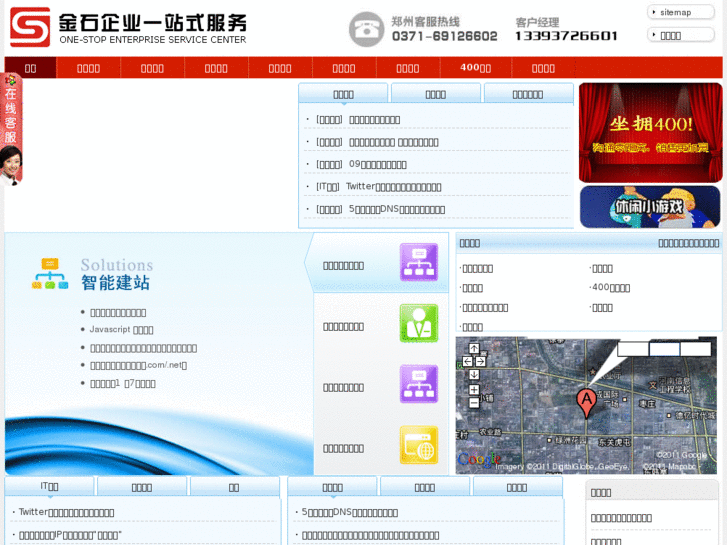Select the first purple sitemap service icon

pyautogui.click(x=419, y=262)
